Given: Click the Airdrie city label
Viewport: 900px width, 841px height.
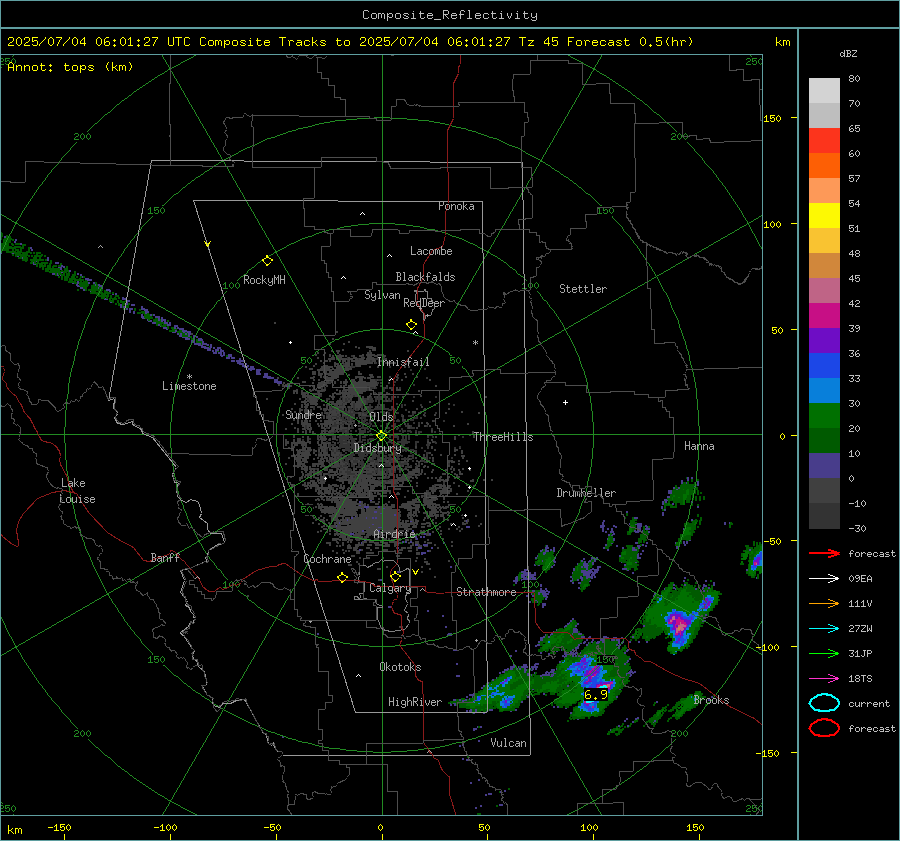Looking at the screenshot, I should (394, 534).
